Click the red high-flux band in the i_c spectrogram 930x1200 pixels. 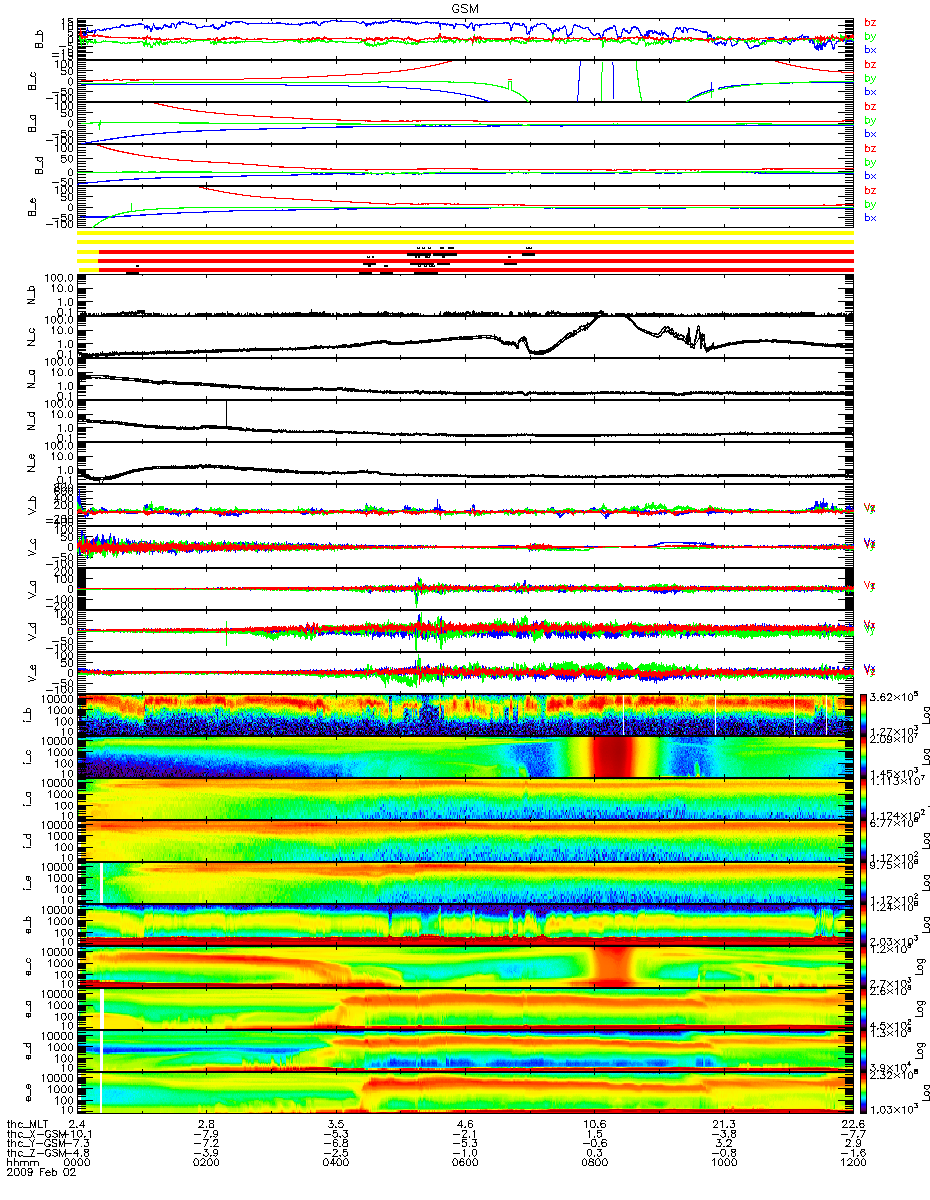click(x=611, y=757)
